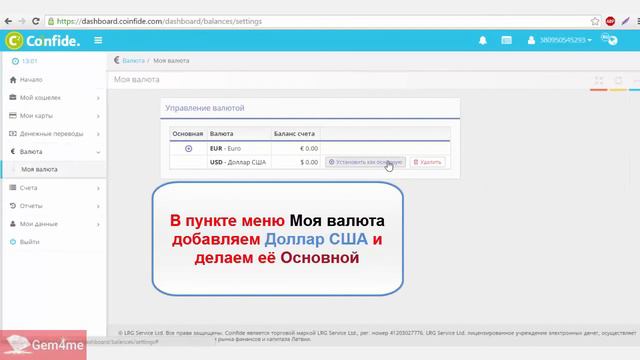Click the address bar URL
The width and height of the screenshot is (640, 360).
click(x=159, y=21)
